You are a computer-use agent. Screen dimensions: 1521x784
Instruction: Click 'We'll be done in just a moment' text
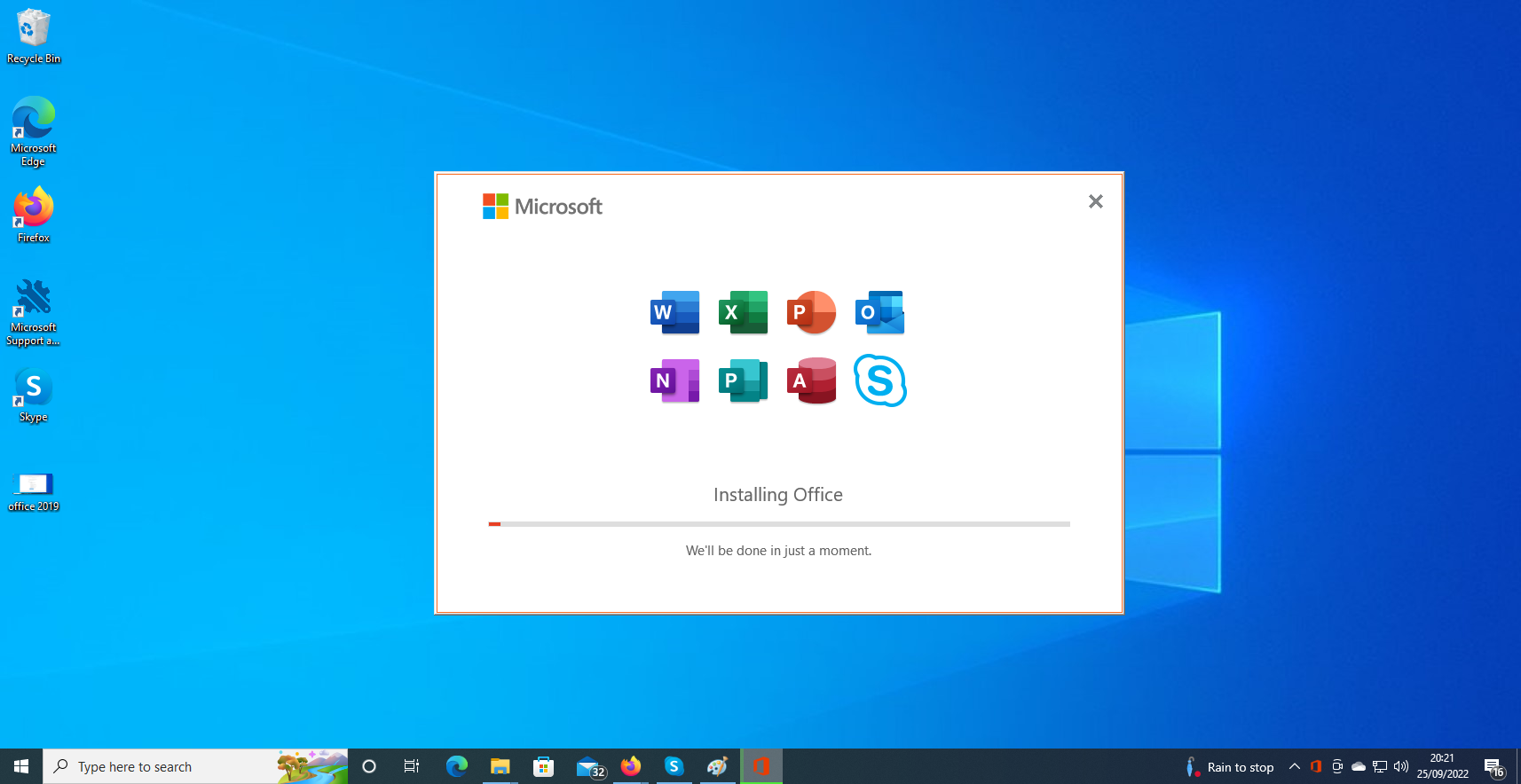point(778,551)
